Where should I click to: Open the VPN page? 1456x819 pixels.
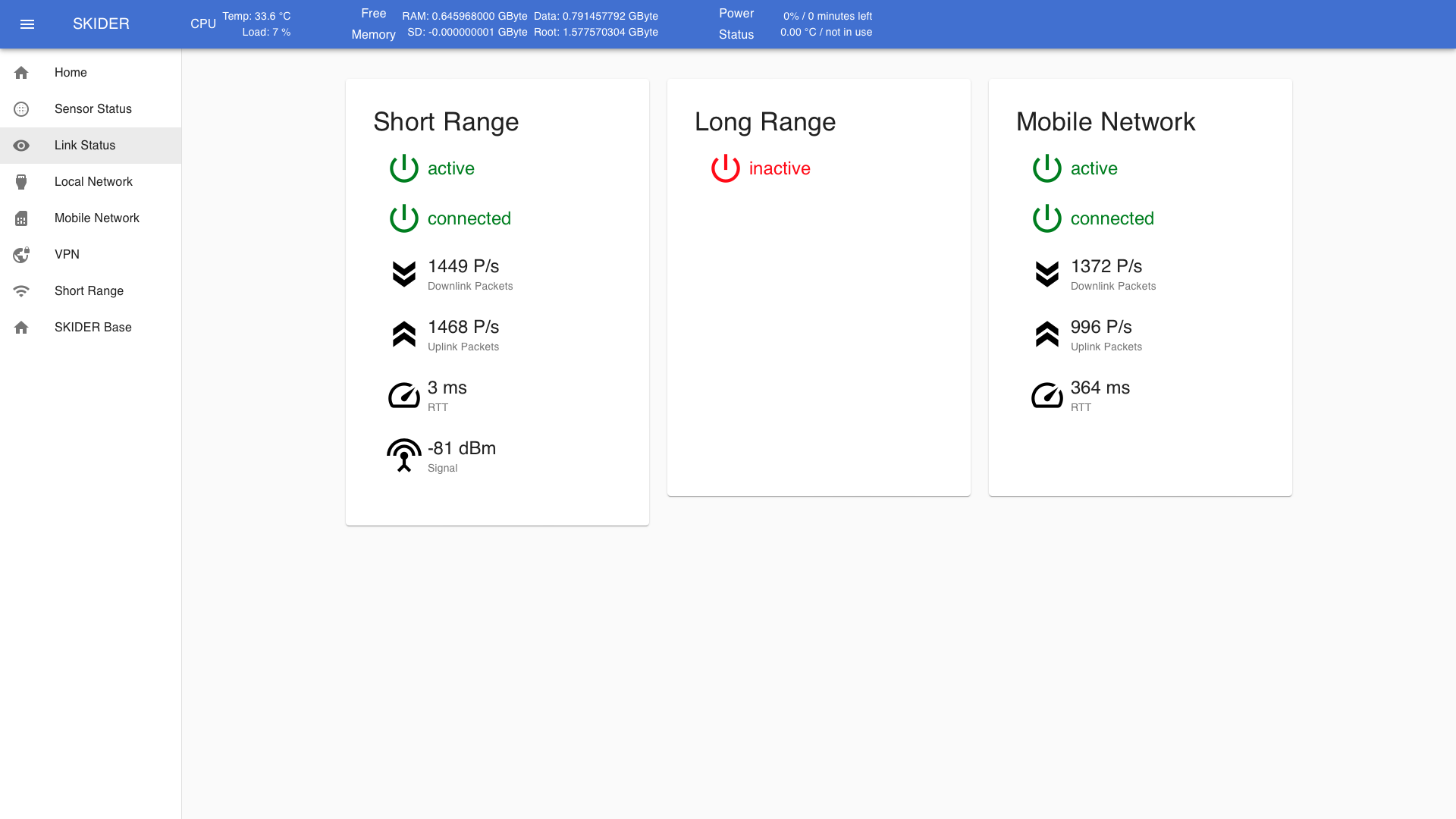(x=91, y=255)
